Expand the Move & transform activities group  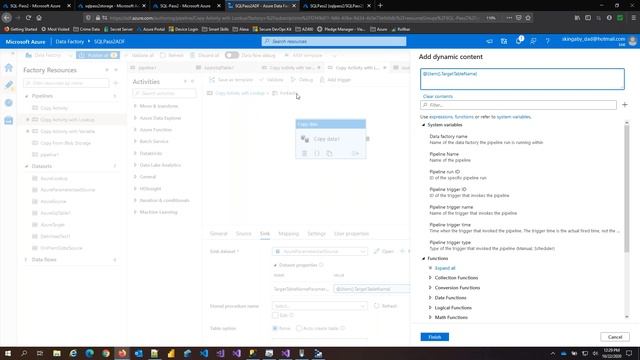[x=135, y=106]
